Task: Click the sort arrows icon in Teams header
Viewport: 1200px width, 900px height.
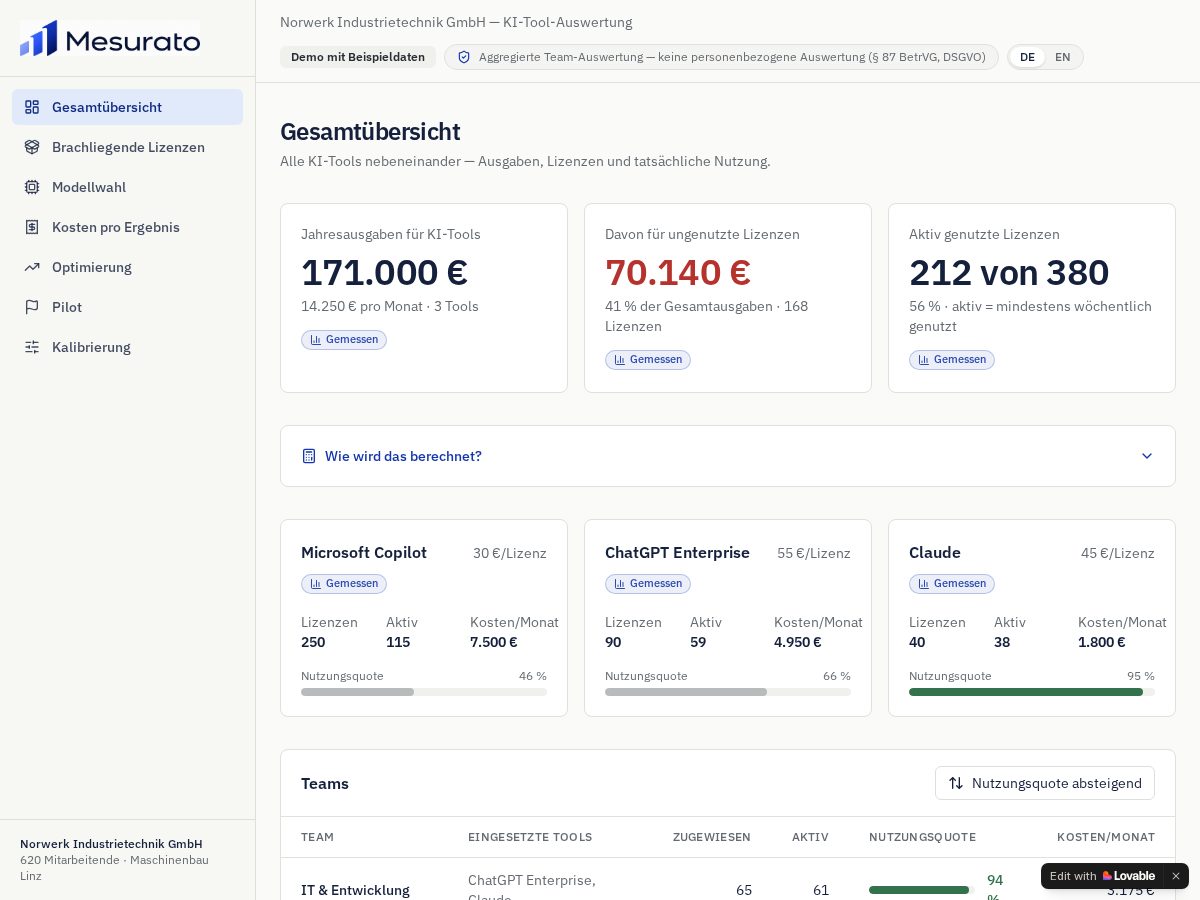Action: (956, 783)
